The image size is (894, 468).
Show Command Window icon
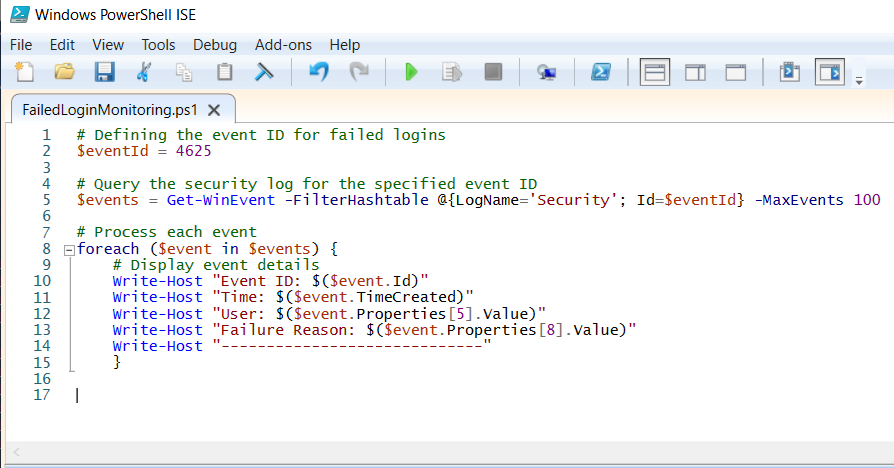790,72
